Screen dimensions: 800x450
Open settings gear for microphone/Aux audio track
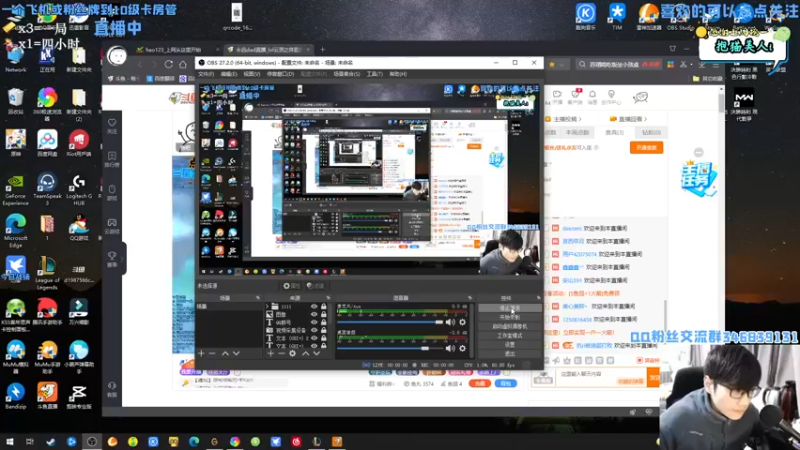click(x=462, y=322)
